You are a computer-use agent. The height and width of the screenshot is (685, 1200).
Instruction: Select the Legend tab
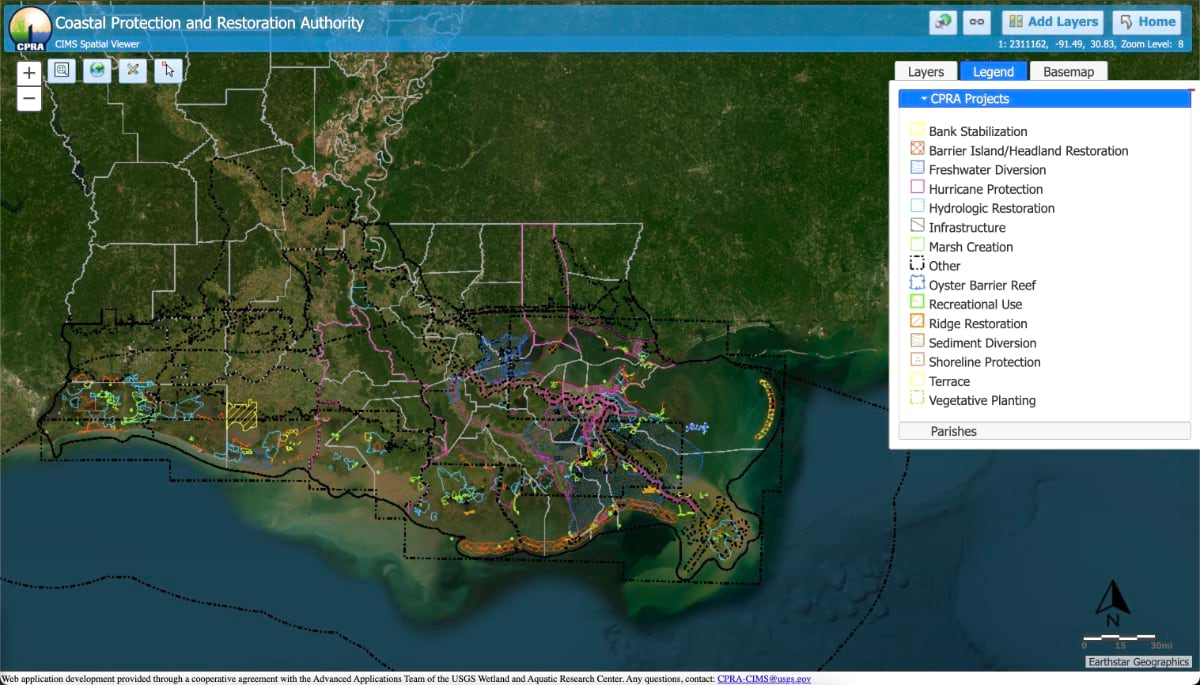coord(993,72)
